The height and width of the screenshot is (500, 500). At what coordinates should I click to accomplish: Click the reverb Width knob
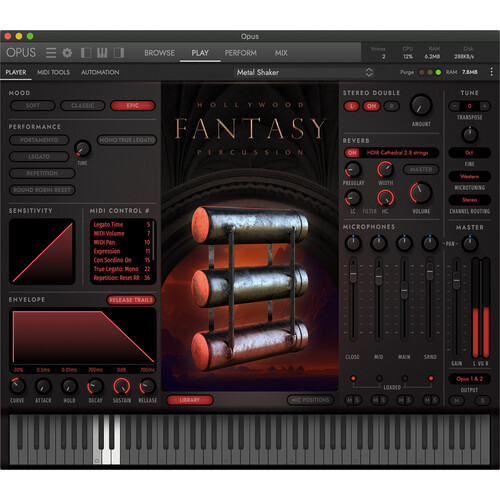click(385, 170)
